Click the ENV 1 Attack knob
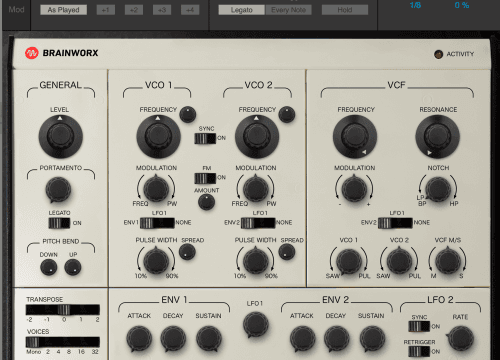Screen dimensions: 500x360 click(139, 339)
